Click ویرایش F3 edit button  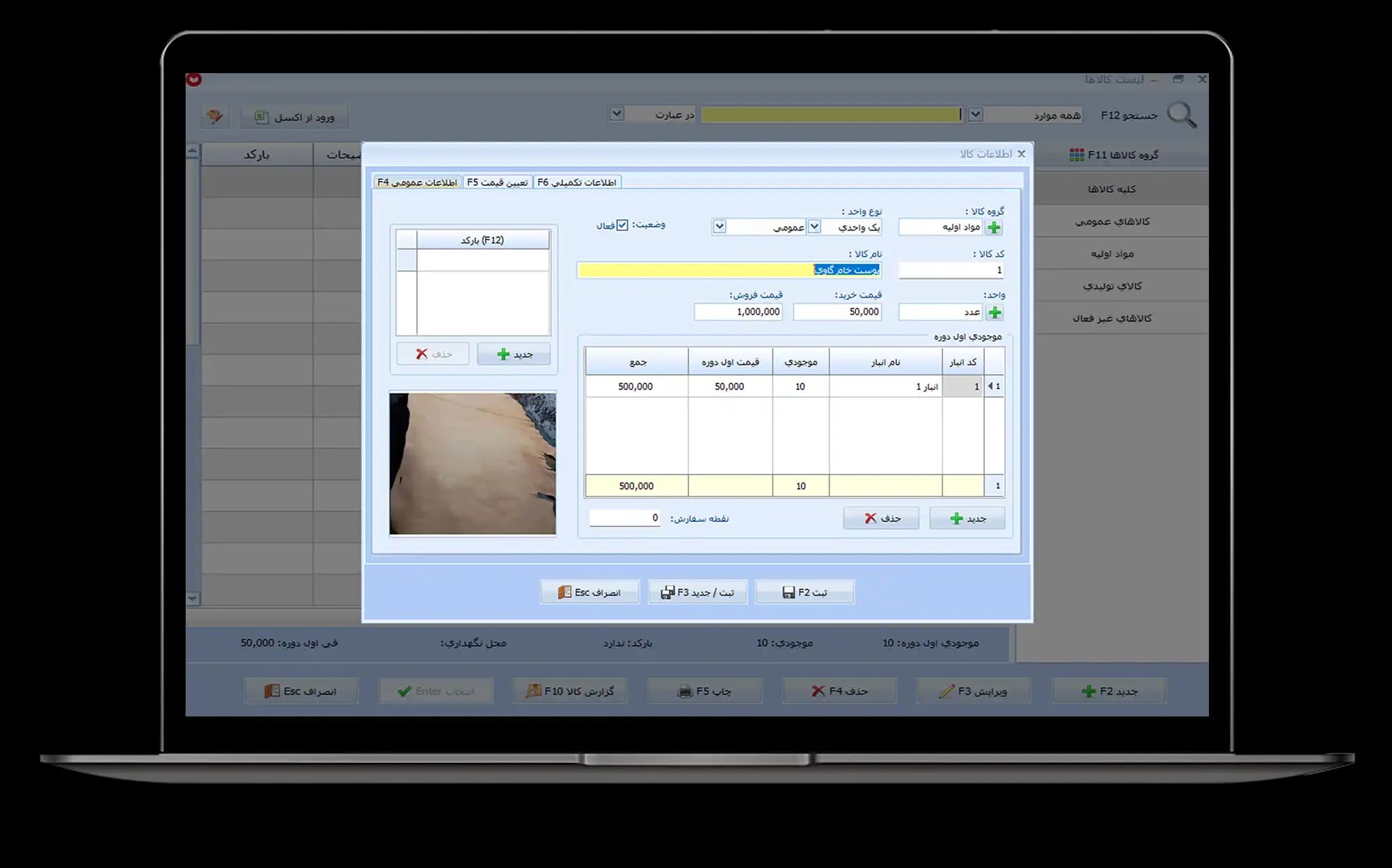click(974, 691)
